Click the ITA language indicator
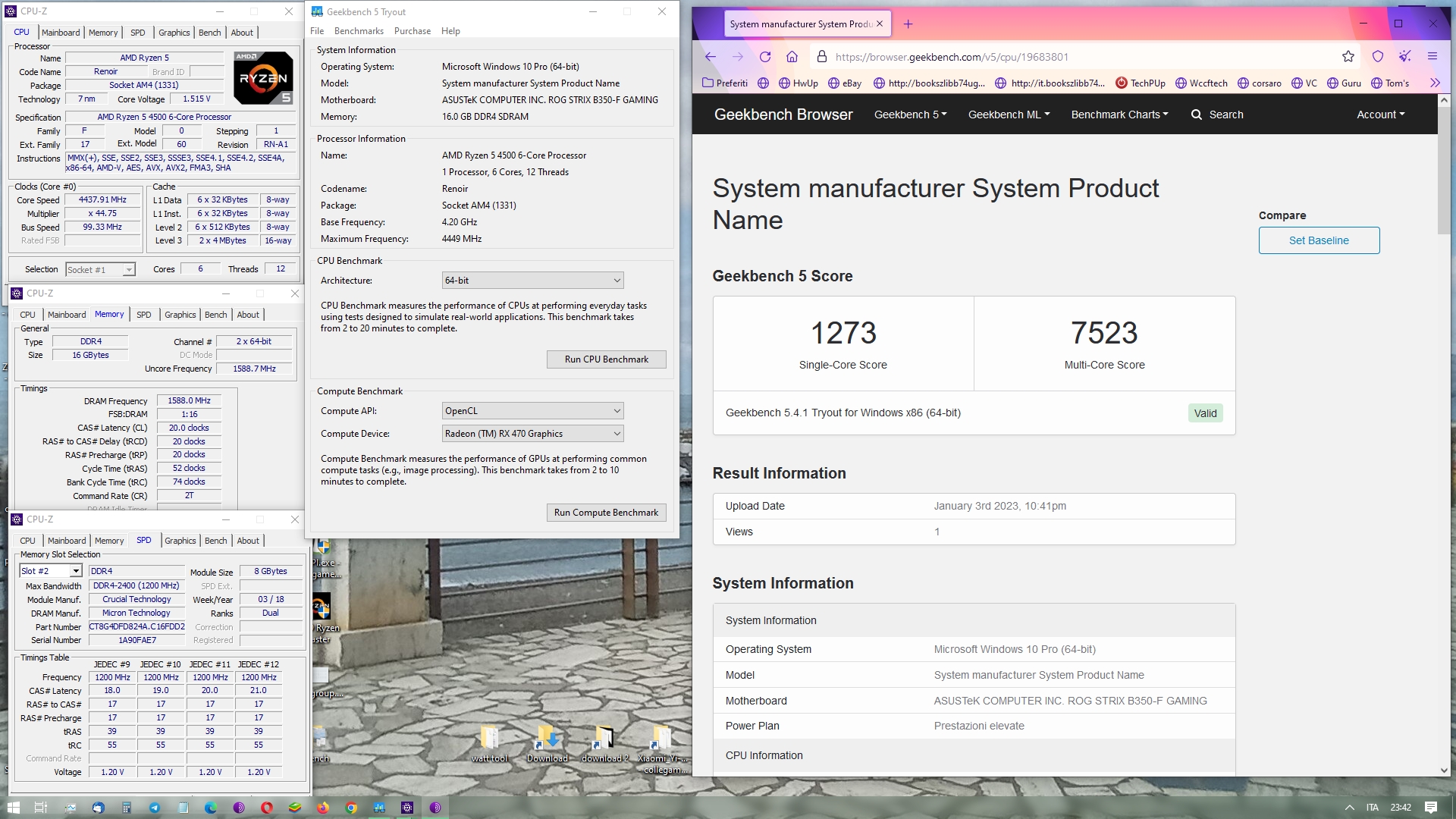This screenshot has width=1456, height=819. (1372, 808)
